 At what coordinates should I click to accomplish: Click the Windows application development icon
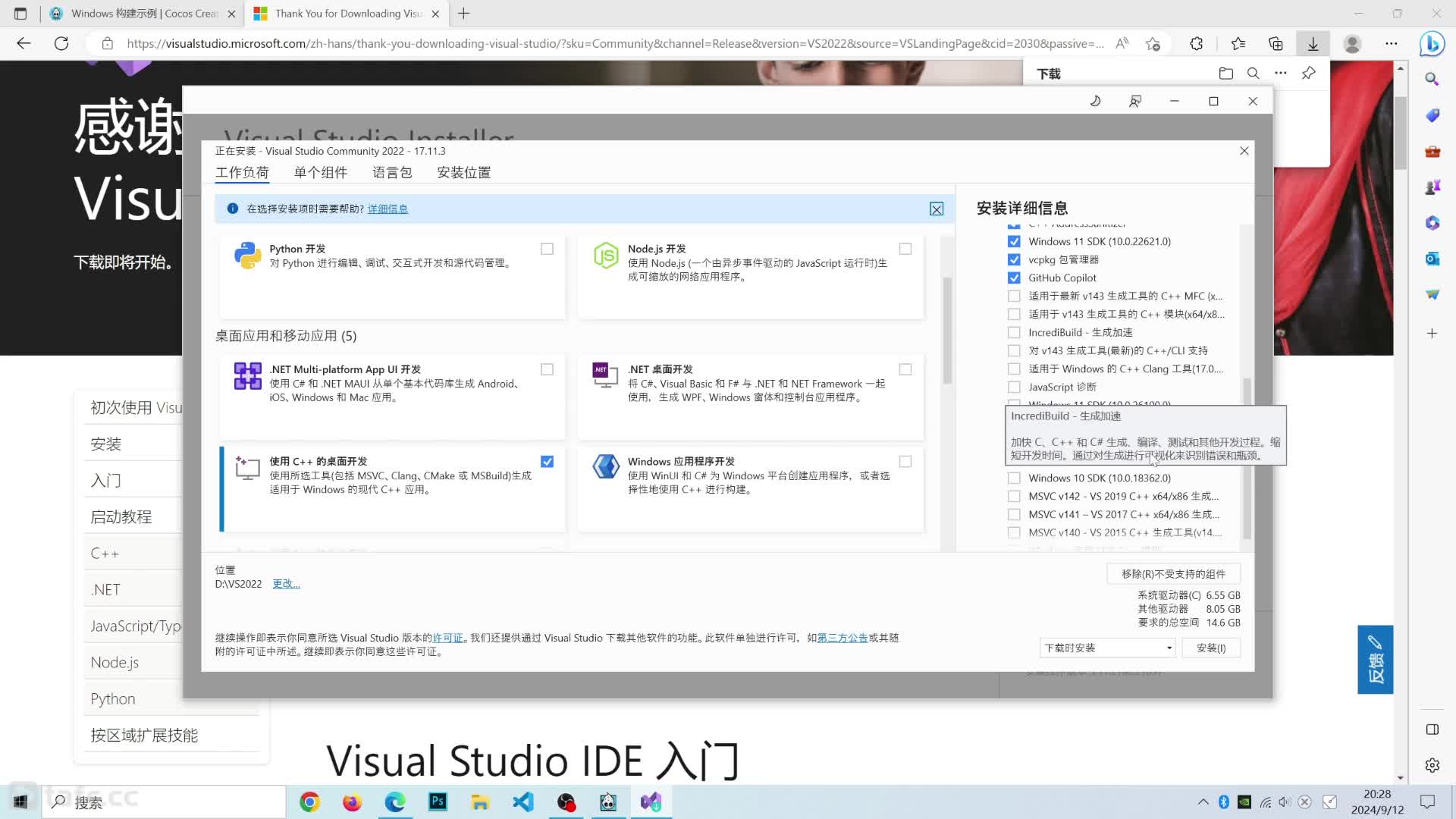pyautogui.click(x=606, y=467)
